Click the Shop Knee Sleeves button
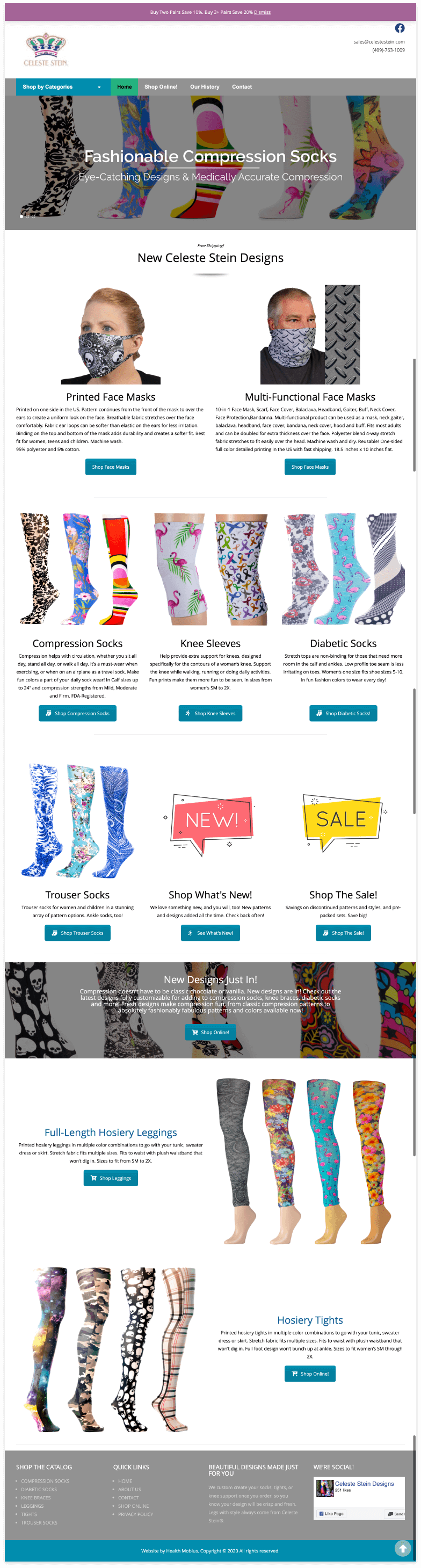421x1568 pixels. click(x=210, y=714)
